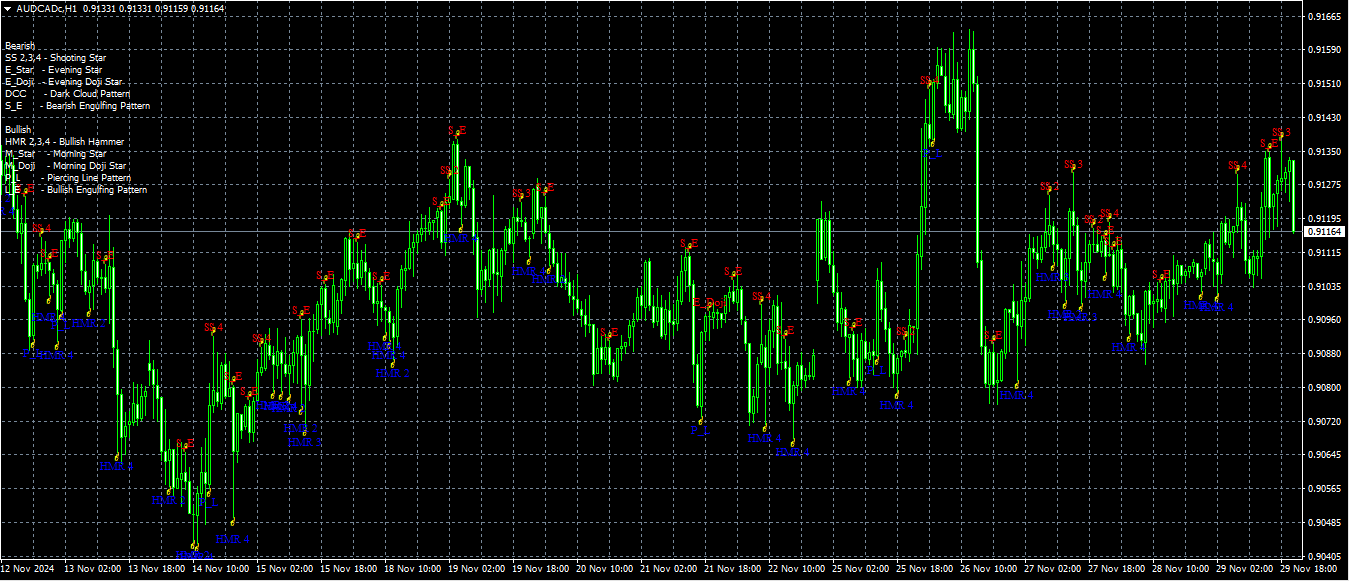
Task: Click the AUDCADc,H1 chart title text
Action: point(47,8)
